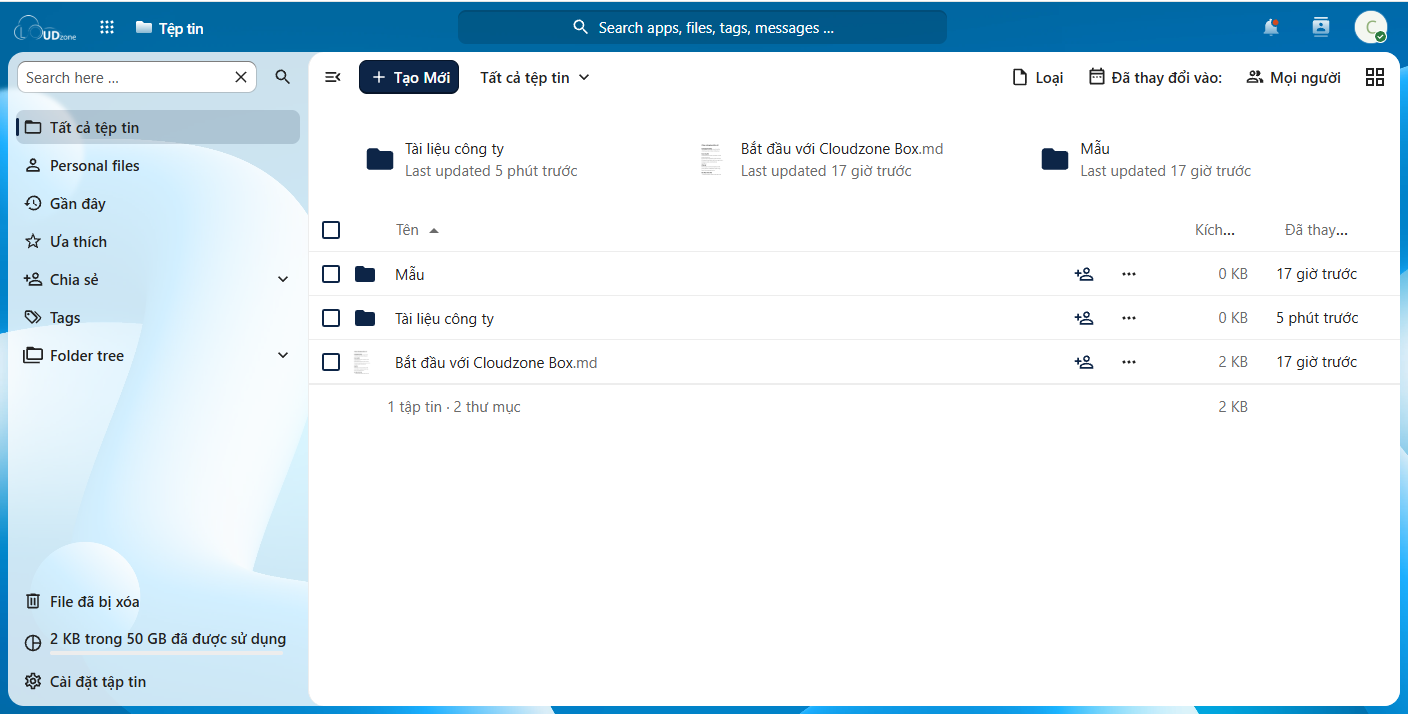Expand the Folder tree chevron

283,356
